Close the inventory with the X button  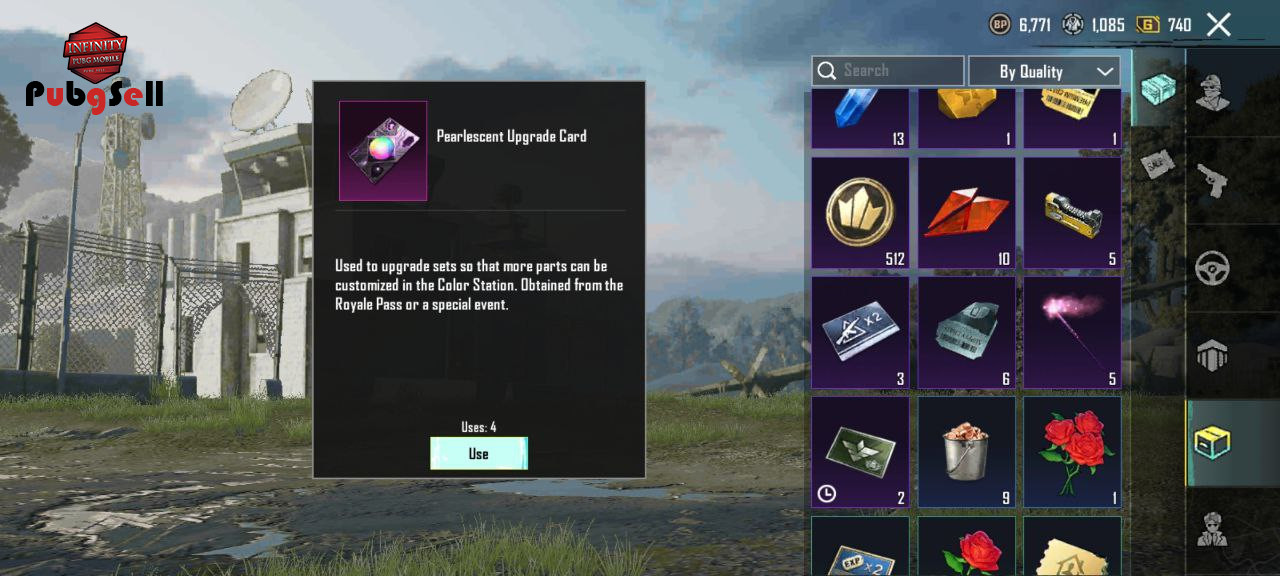(x=1218, y=24)
